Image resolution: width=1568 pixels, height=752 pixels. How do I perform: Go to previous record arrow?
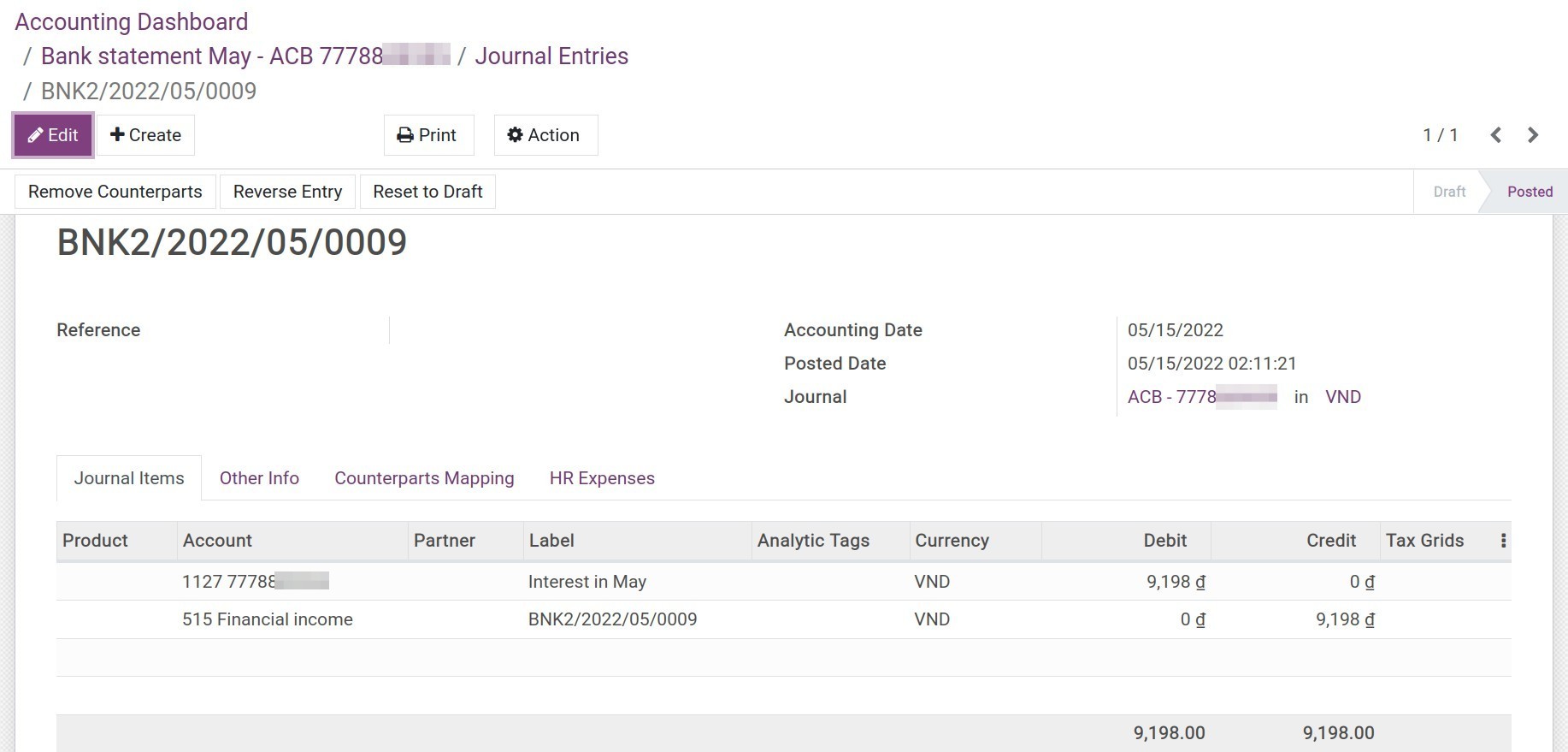(x=1495, y=135)
